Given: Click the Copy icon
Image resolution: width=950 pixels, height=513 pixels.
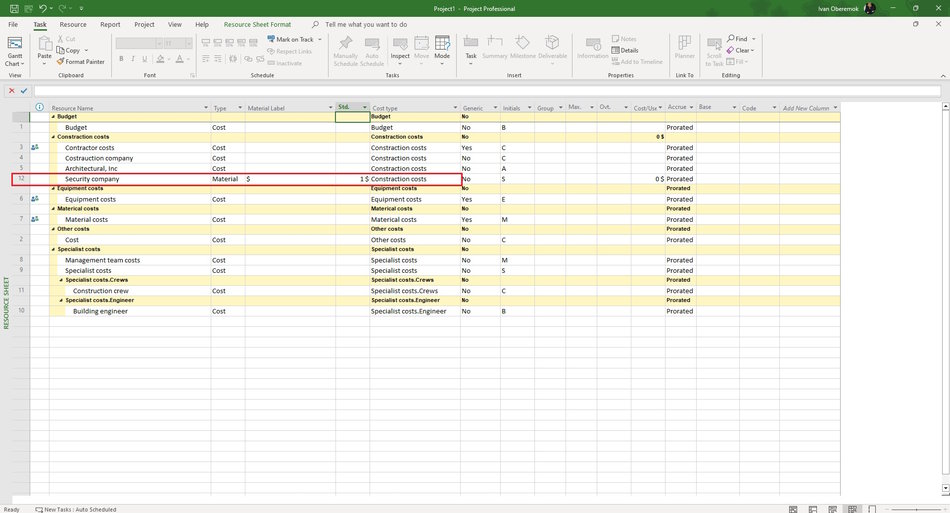Looking at the screenshot, I should click(x=61, y=50).
